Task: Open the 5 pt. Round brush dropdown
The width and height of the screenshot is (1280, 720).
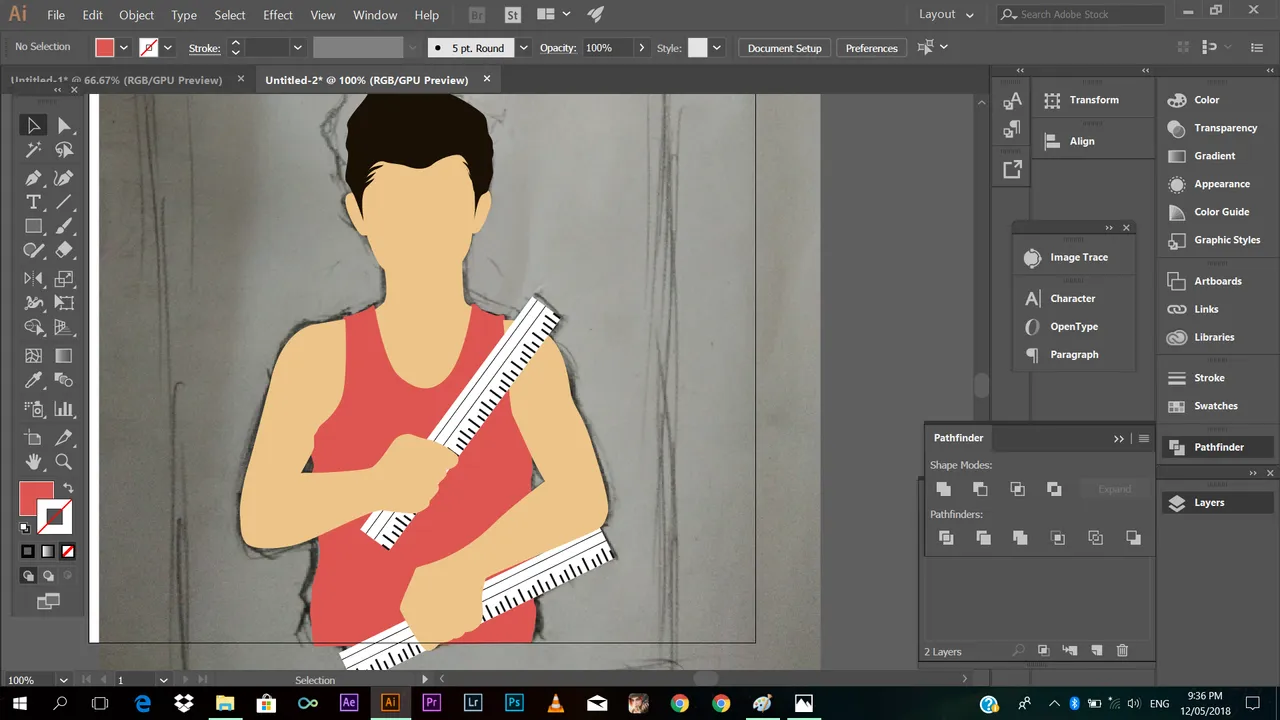Action: click(x=523, y=48)
